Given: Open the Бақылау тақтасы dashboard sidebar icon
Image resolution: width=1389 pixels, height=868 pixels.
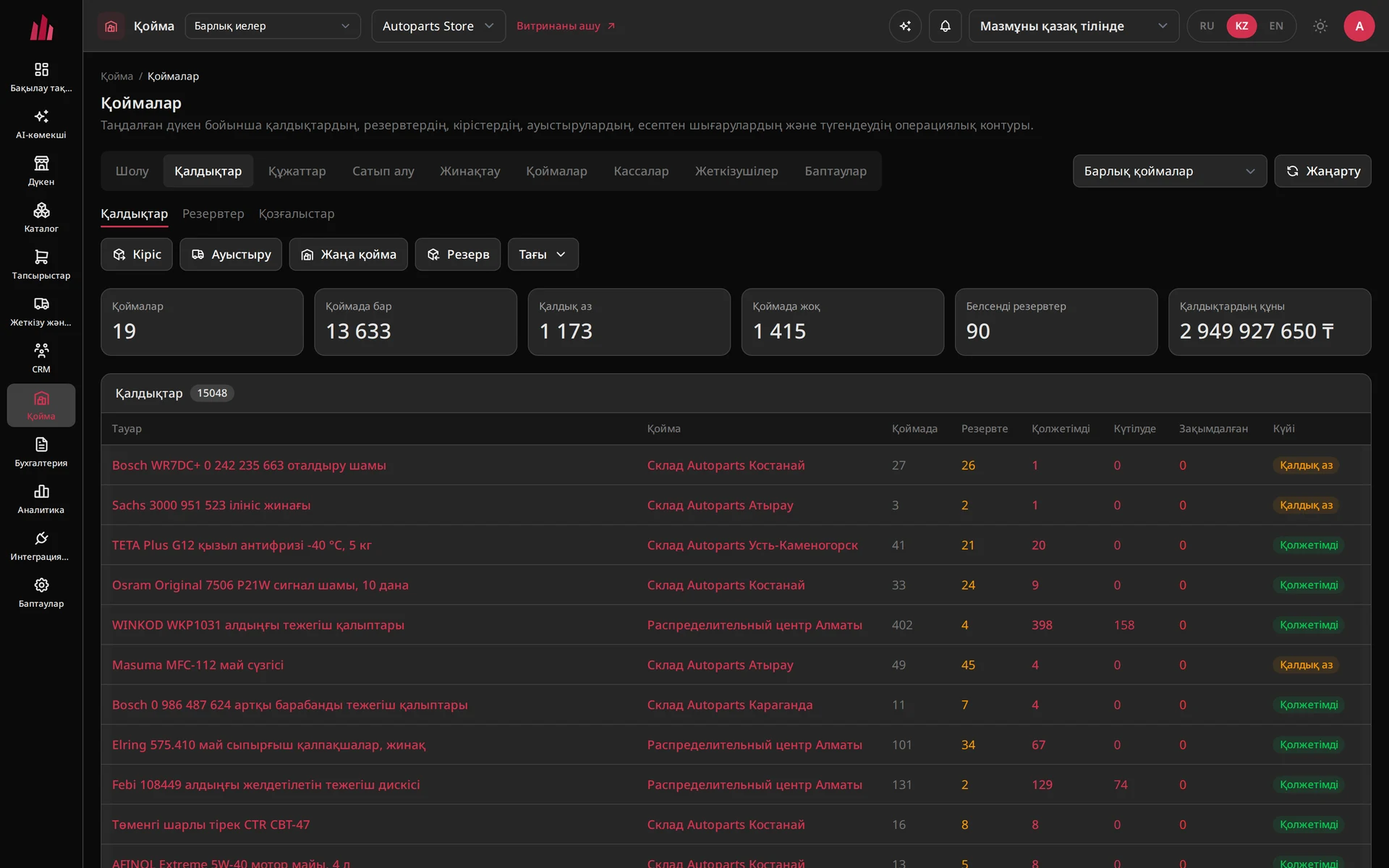Looking at the screenshot, I should (x=41, y=77).
